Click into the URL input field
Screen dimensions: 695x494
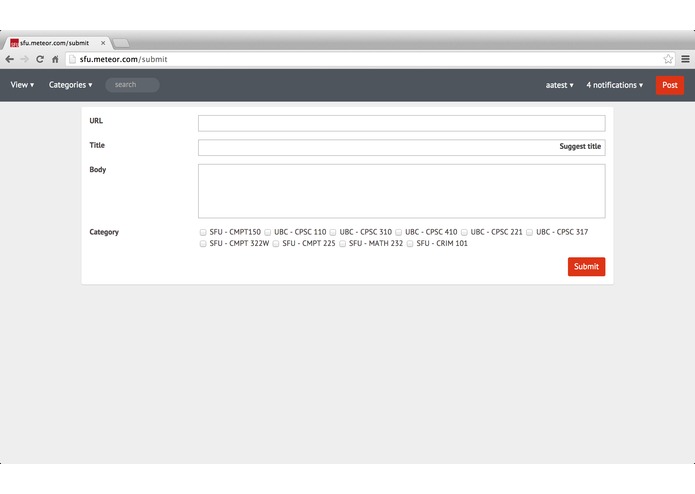tap(402, 123)
